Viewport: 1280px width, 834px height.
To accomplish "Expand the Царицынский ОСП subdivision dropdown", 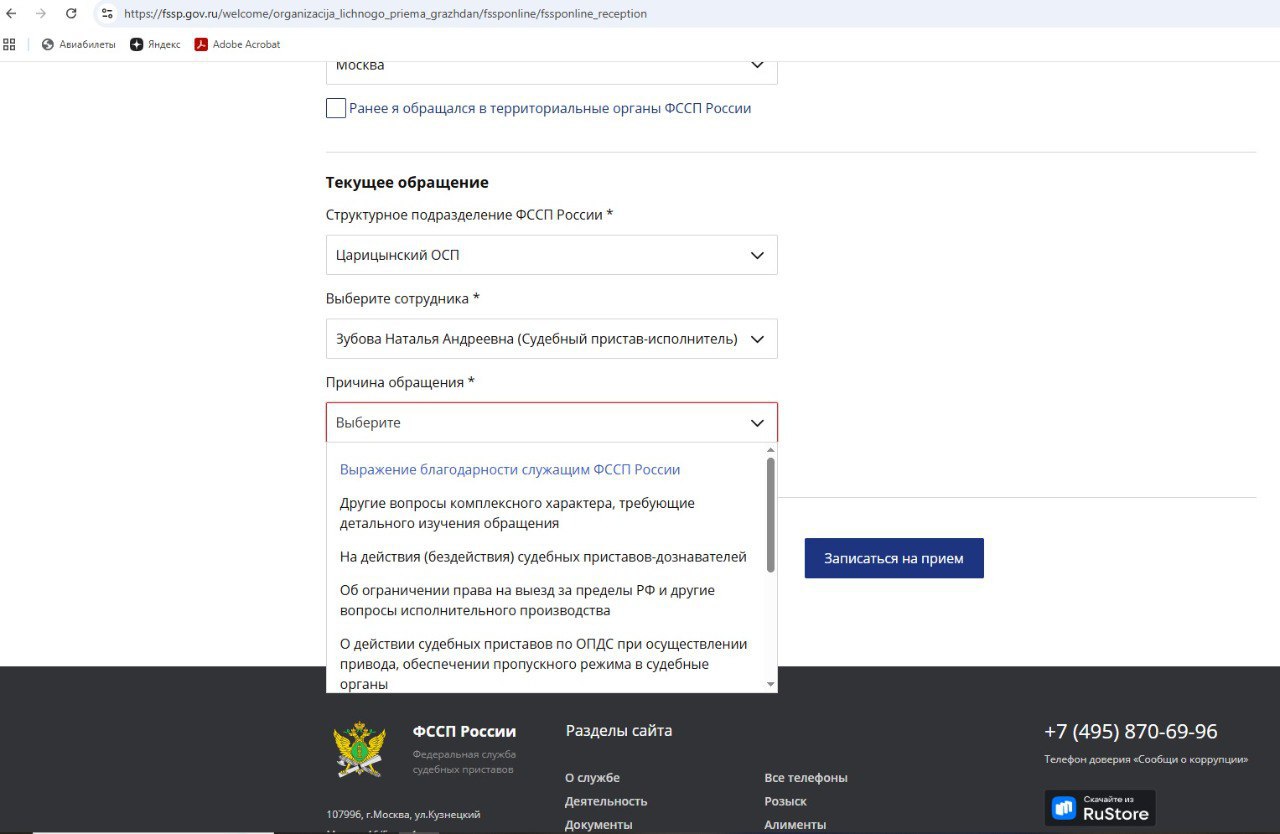I will coord(552,255).
